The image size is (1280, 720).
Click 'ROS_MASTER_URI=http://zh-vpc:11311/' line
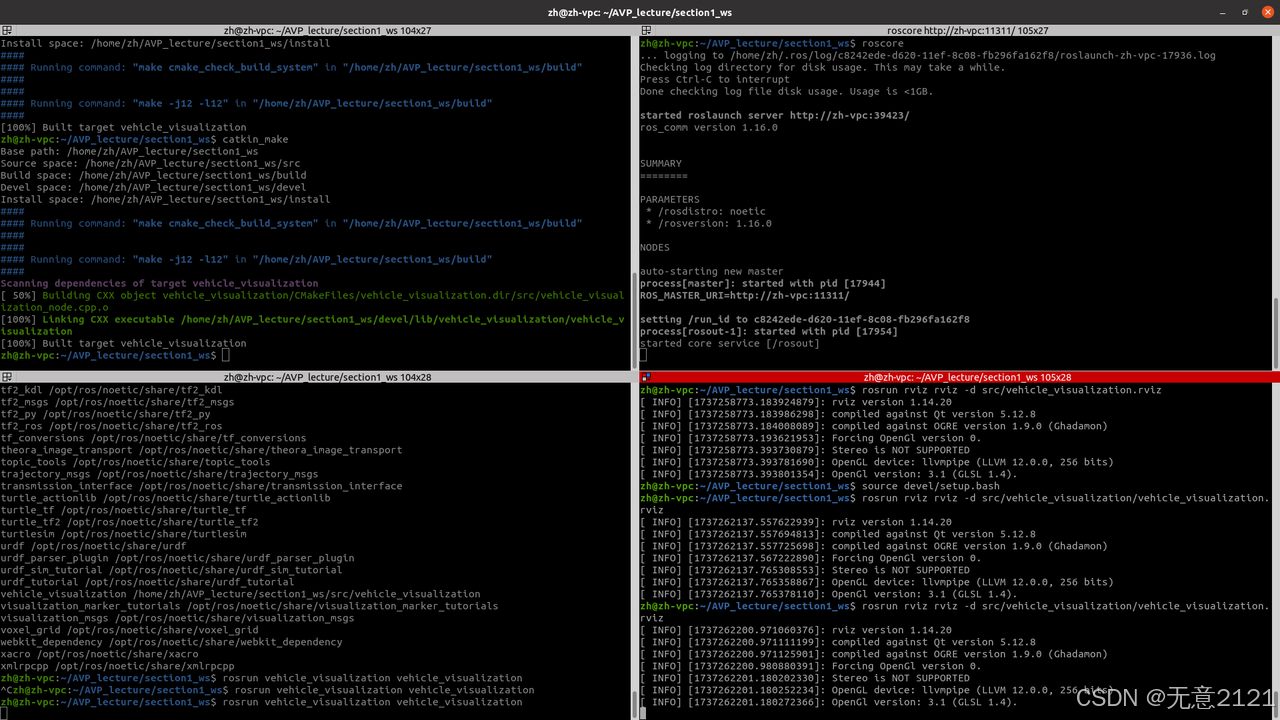click(745, 295)
